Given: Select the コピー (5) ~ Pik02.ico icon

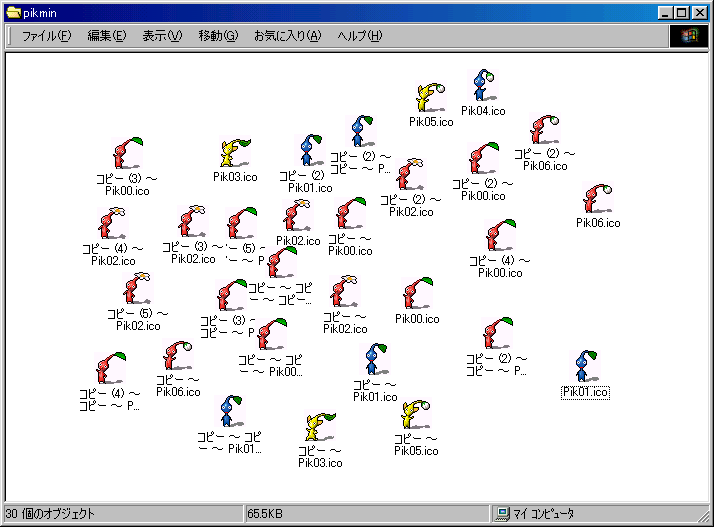Looking at the screenshot, I should pyautogui.click(x=137, y=288).
